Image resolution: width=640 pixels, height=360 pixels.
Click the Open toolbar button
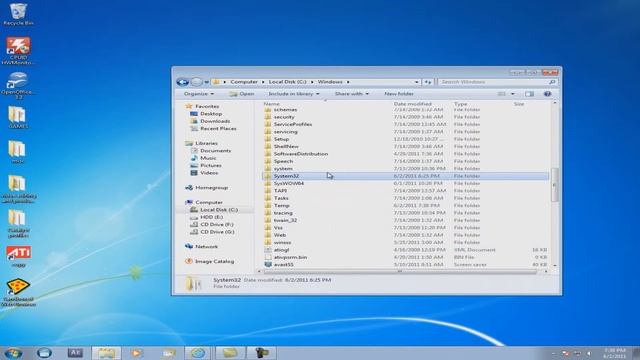(x=242, y=94)
